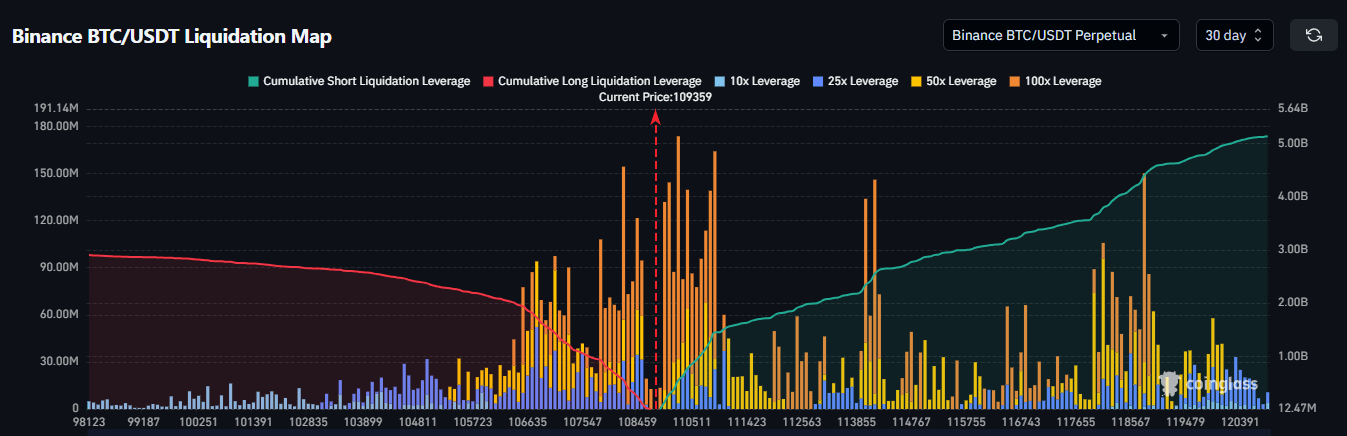Click the 3.00B right axis label
Screen dimensions: 1347x436
point(1293,249)
